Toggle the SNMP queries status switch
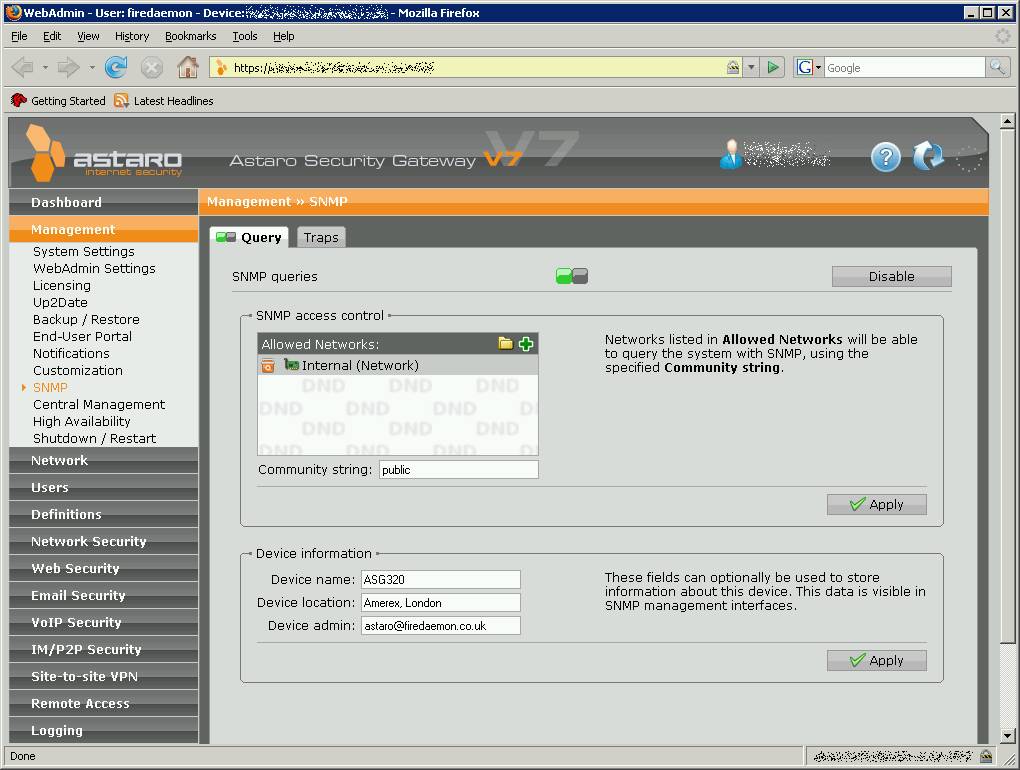1020x770 pixels. click(572, 276)
